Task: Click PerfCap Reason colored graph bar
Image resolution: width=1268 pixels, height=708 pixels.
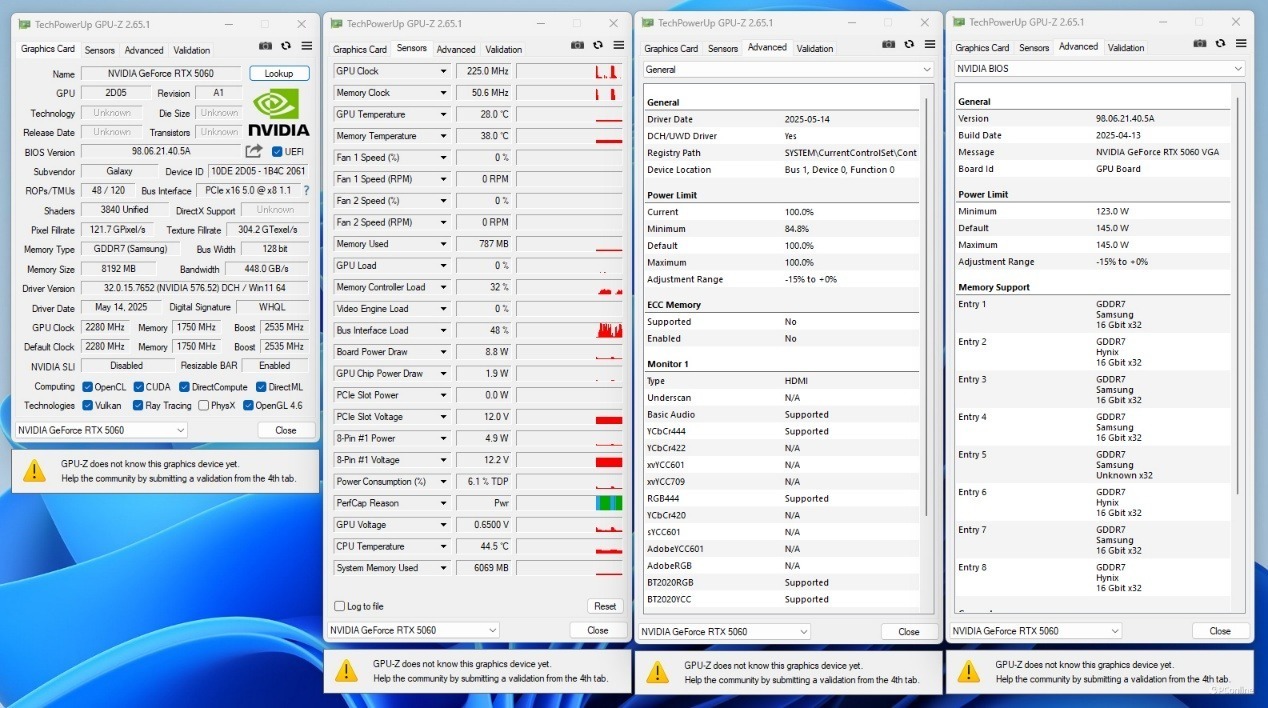Action: pyautogui.click(x=609, y=503)
